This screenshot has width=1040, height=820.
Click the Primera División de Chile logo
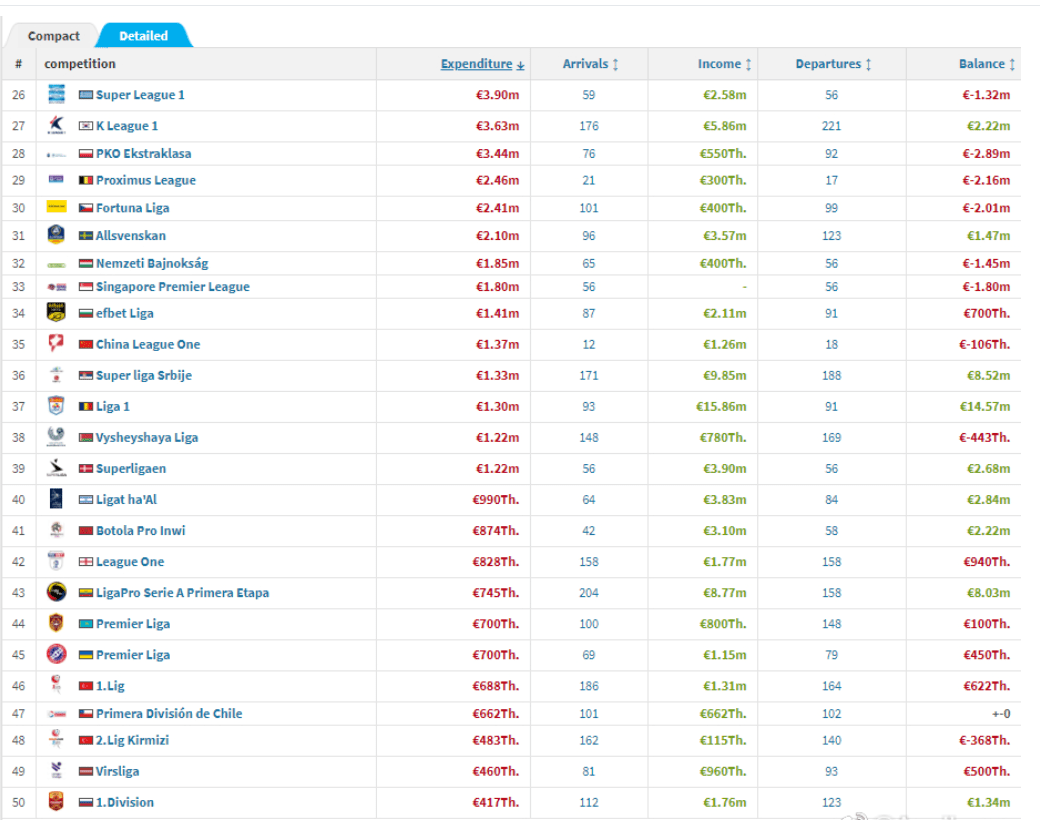coord(56,714)
